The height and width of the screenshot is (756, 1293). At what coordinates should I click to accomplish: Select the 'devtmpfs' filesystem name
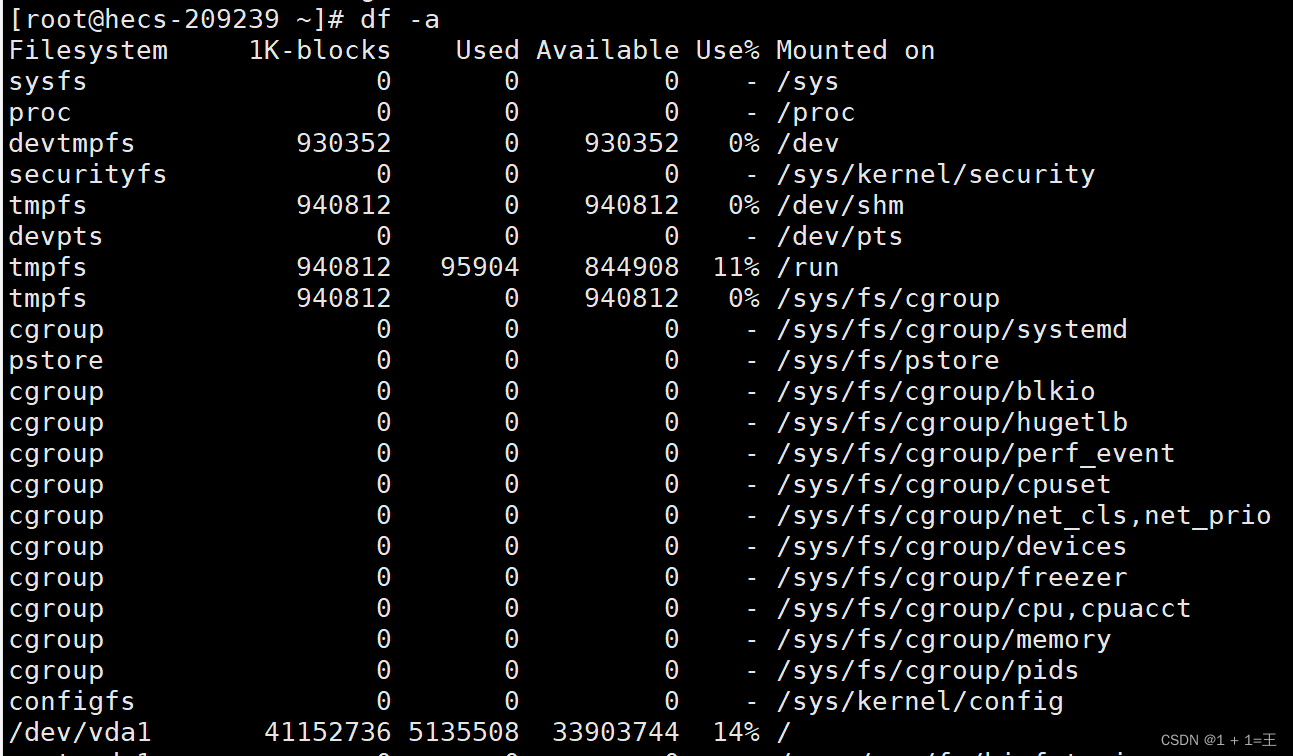(x=72, y=143)
